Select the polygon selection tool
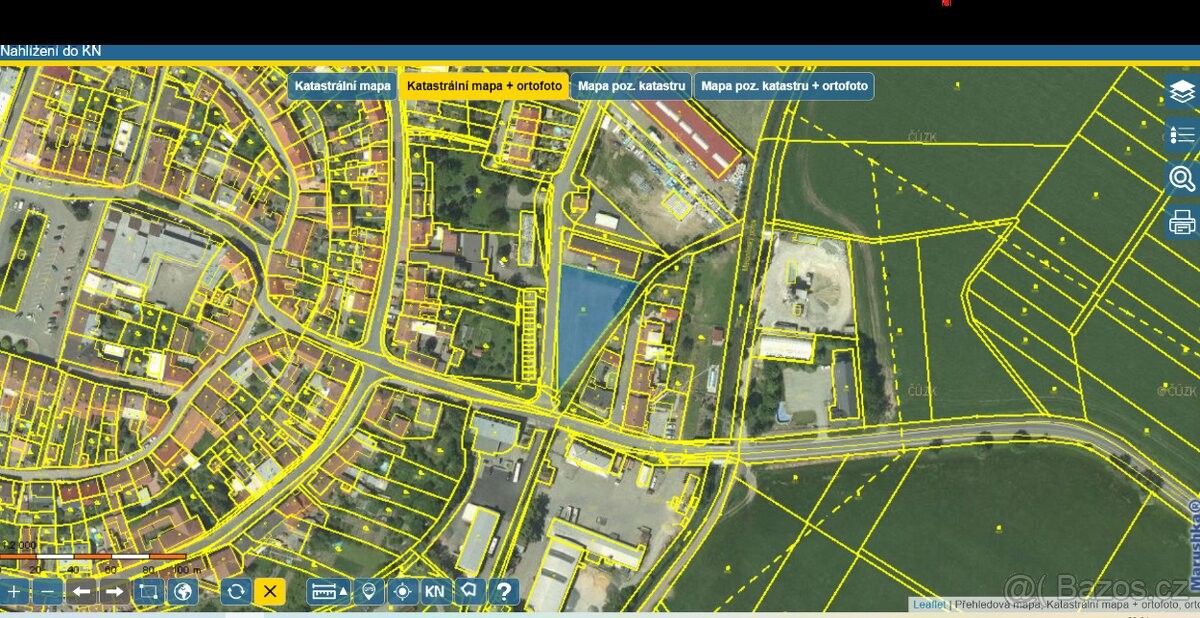This screenshot has height=618, width=1200. click(x=469, y=591)
